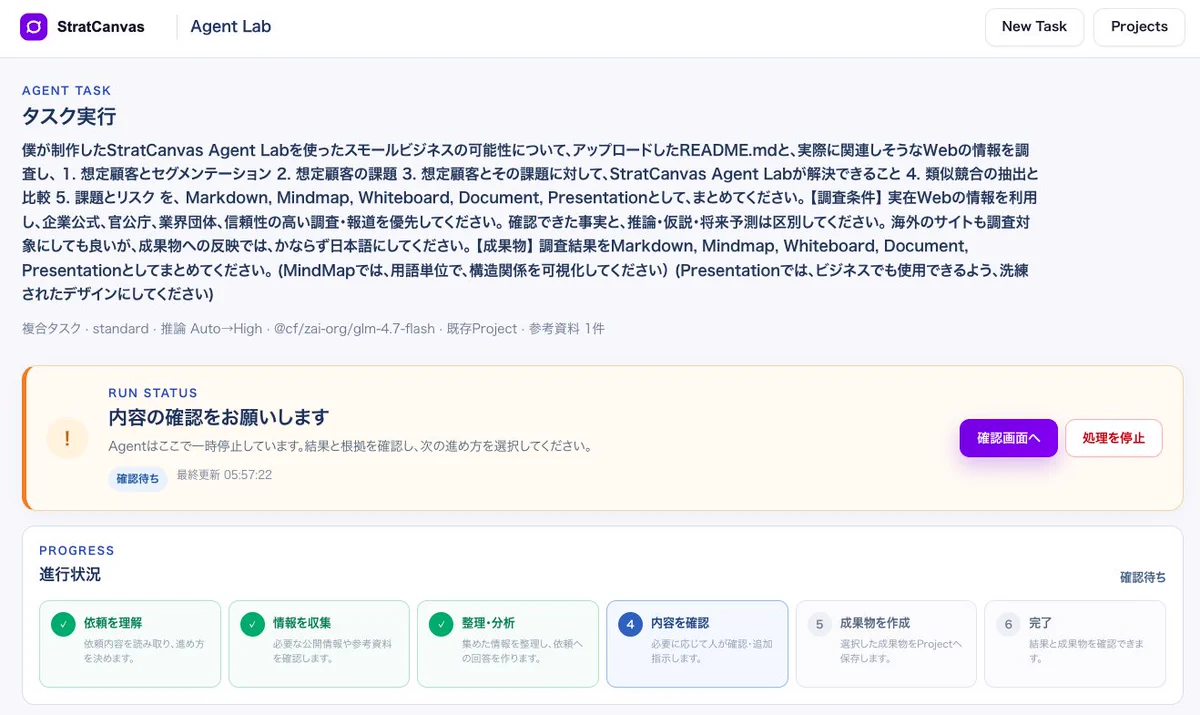This screenshot has width=1200, height=715.
Task: Select the 情報を収集 progress card
Action: click(x=319, y=644)
